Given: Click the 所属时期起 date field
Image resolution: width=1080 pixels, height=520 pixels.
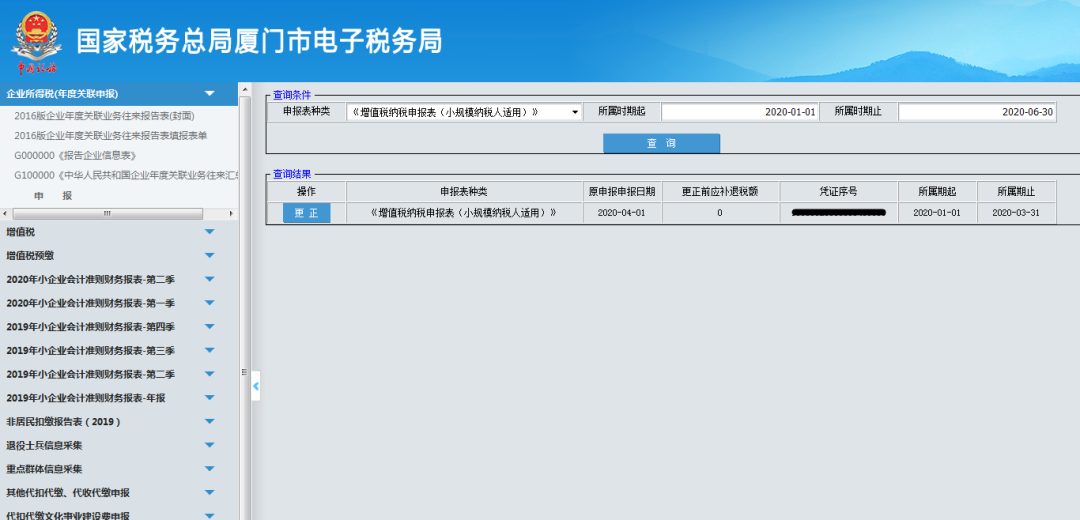Looking at the screenshot, I should [x=740, y=112].
